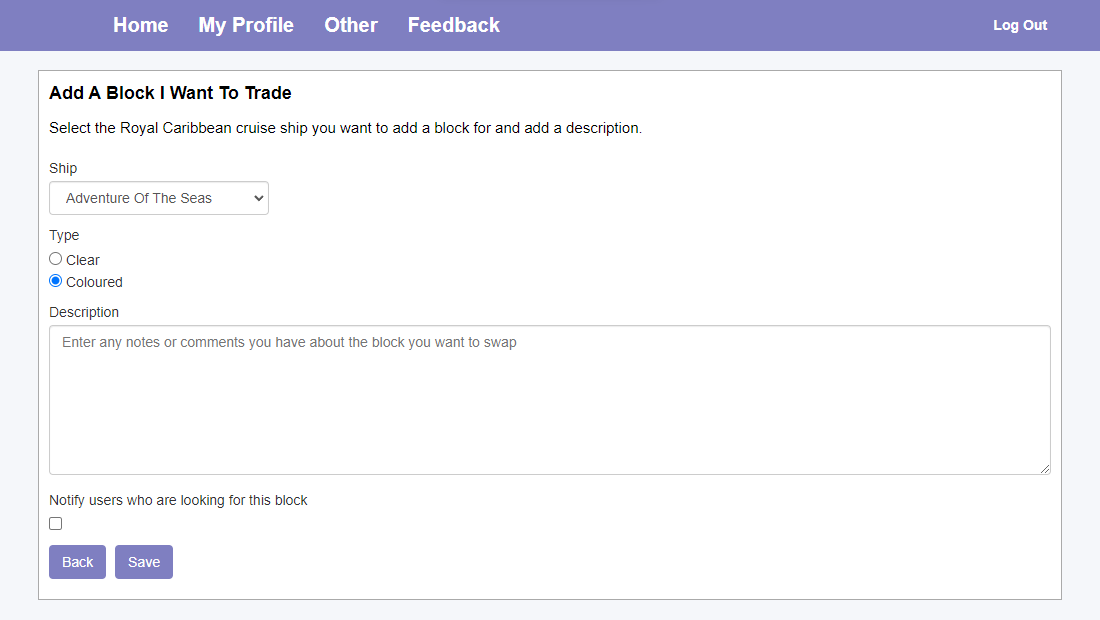Click the "Type" field label
Viewport: 1100px width, 620px height.
(64, 235)
